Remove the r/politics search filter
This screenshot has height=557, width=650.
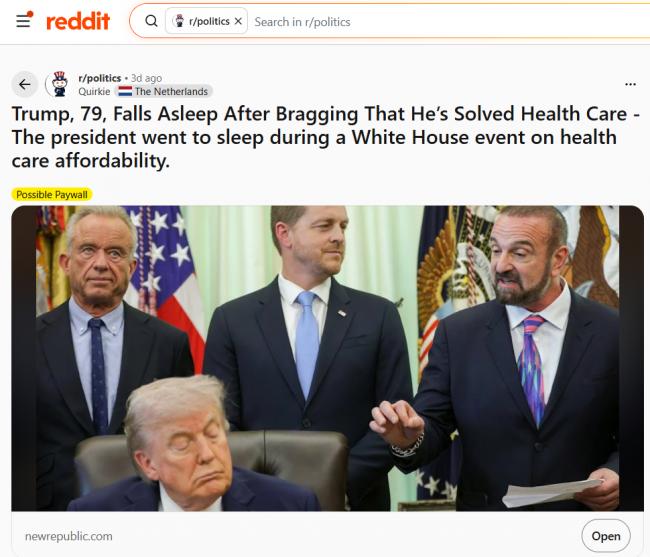(x=238, y=21)
